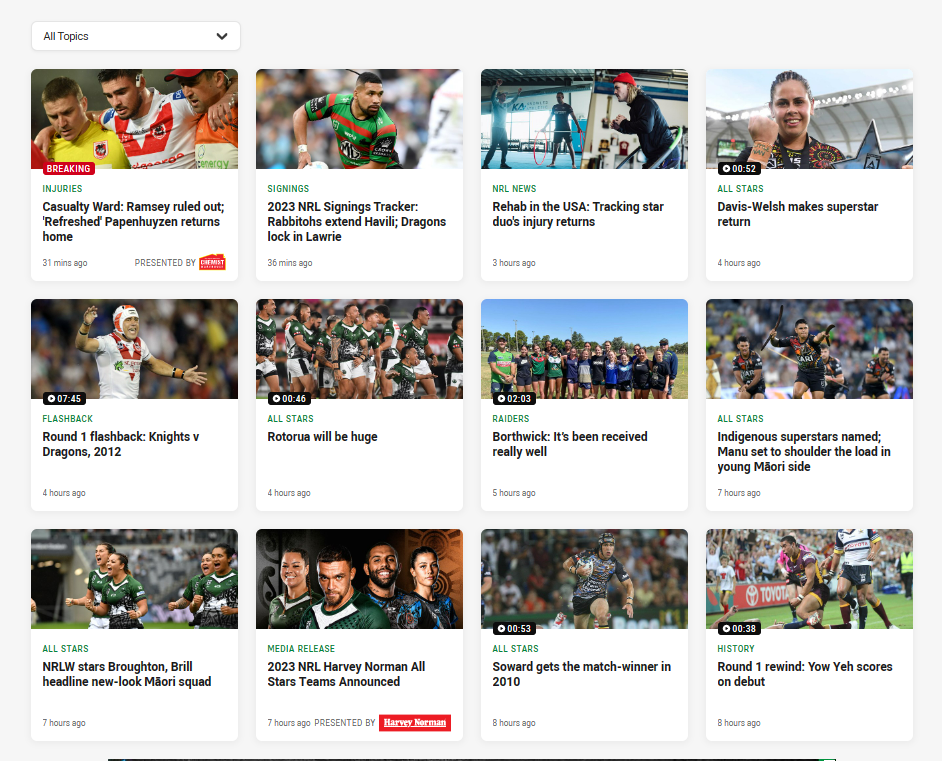The width and height of the screenshot is (942, 761).
Task: Play the 00:38 Yow Yeh video badge
Action: tap(739, 628)
